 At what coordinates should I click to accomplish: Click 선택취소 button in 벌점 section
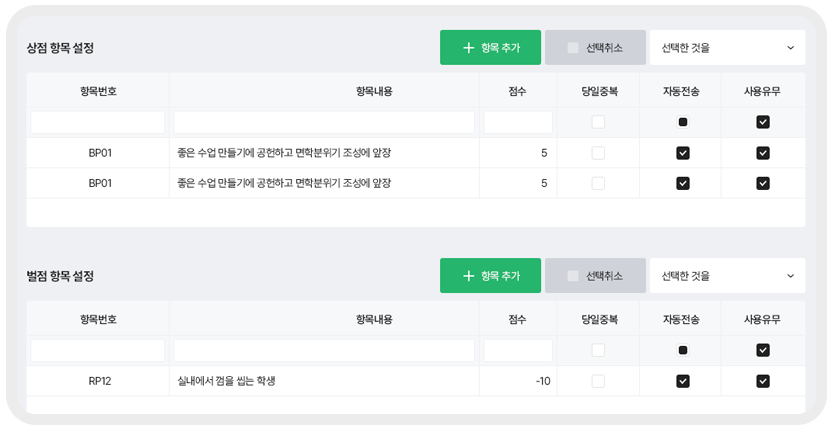pyautogui.click(x=595, y=275)
